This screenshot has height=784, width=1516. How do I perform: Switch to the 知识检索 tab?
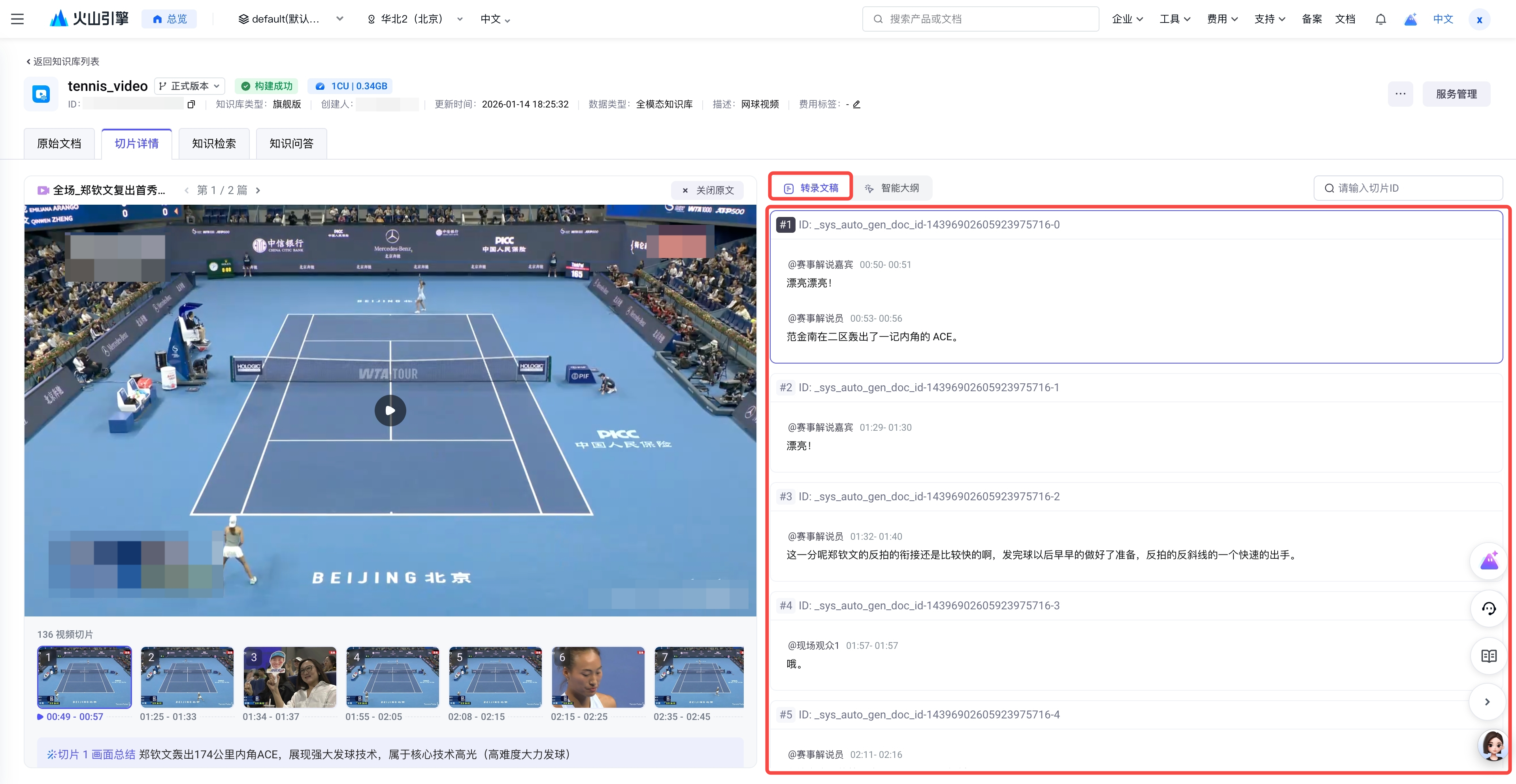pyautogui.click(x=214, y=143)
